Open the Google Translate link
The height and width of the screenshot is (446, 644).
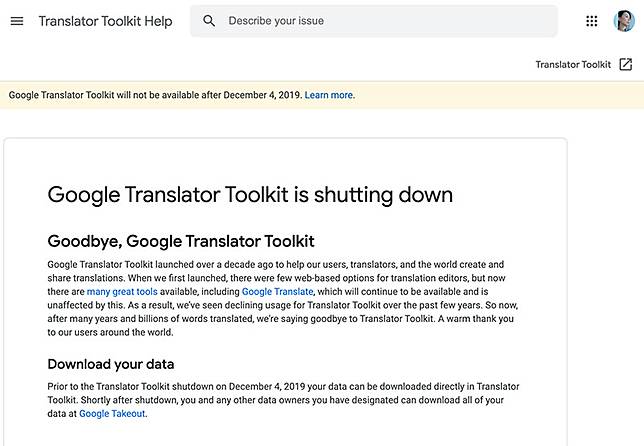pos(276,291)
